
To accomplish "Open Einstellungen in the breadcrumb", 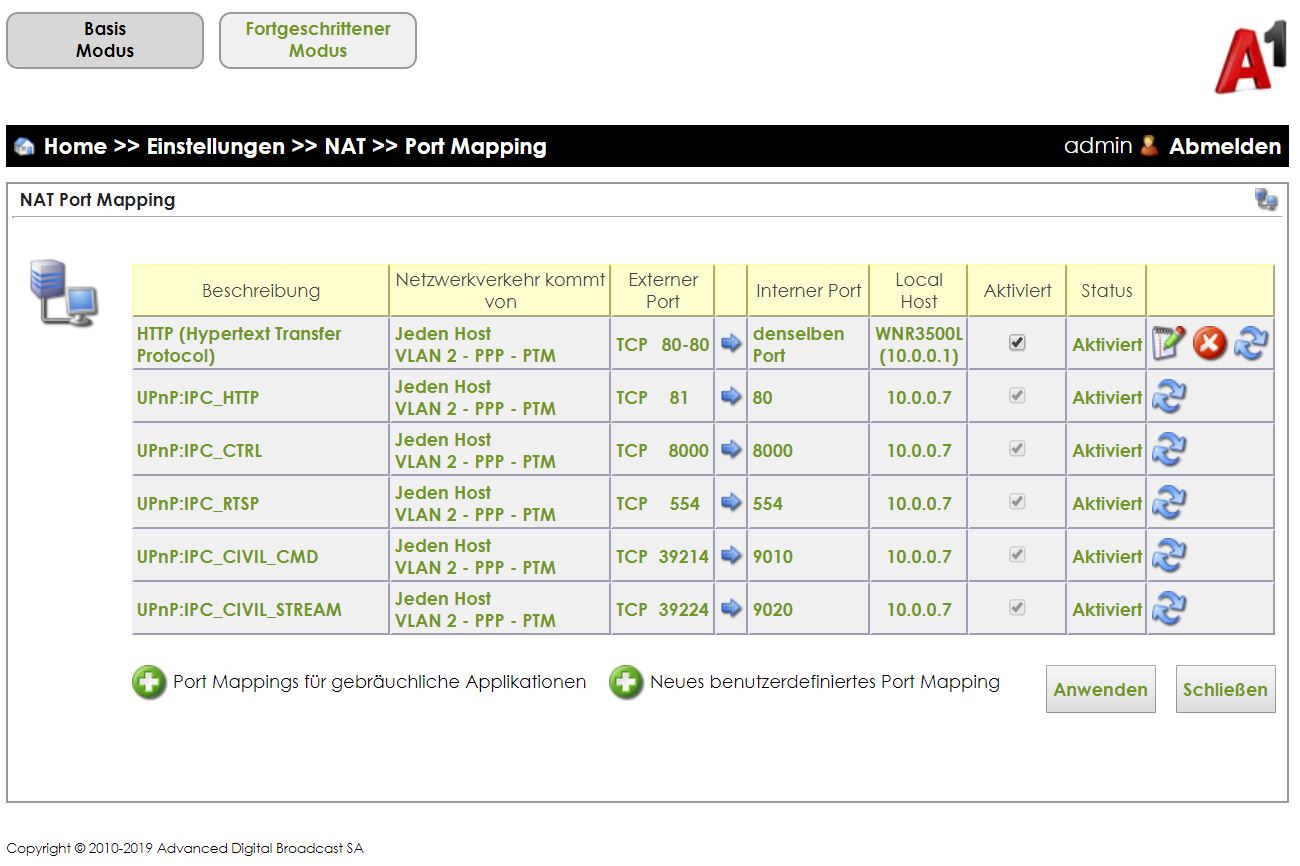I will coord(216,147).
